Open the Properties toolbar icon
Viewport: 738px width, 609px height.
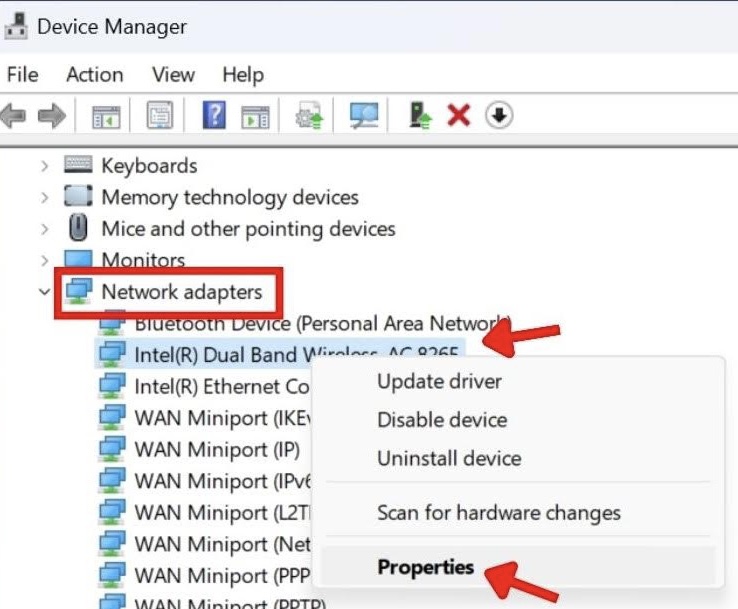pyautogui.click(x=160, y=115)
